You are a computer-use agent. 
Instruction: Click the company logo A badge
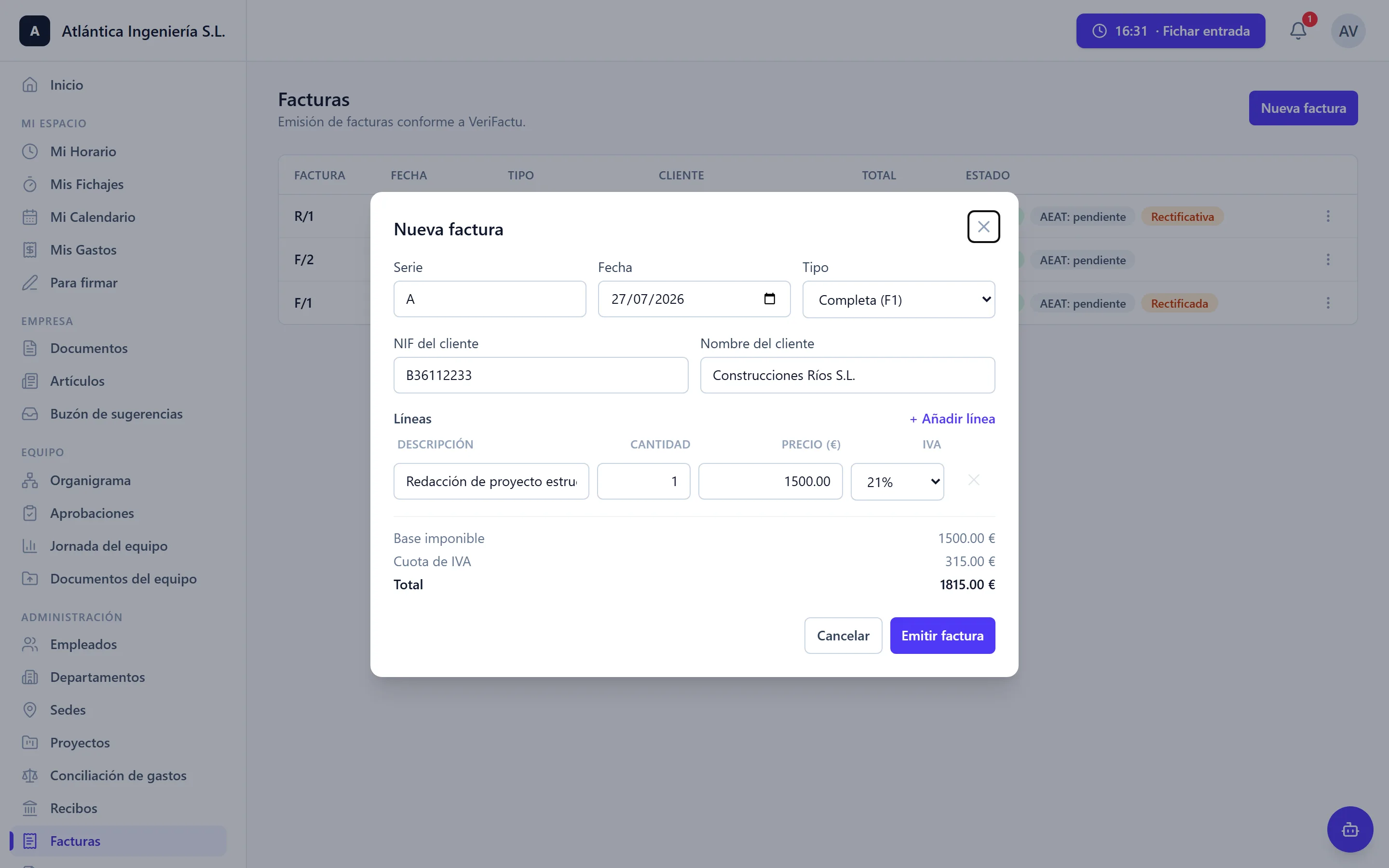click(34, 31)
